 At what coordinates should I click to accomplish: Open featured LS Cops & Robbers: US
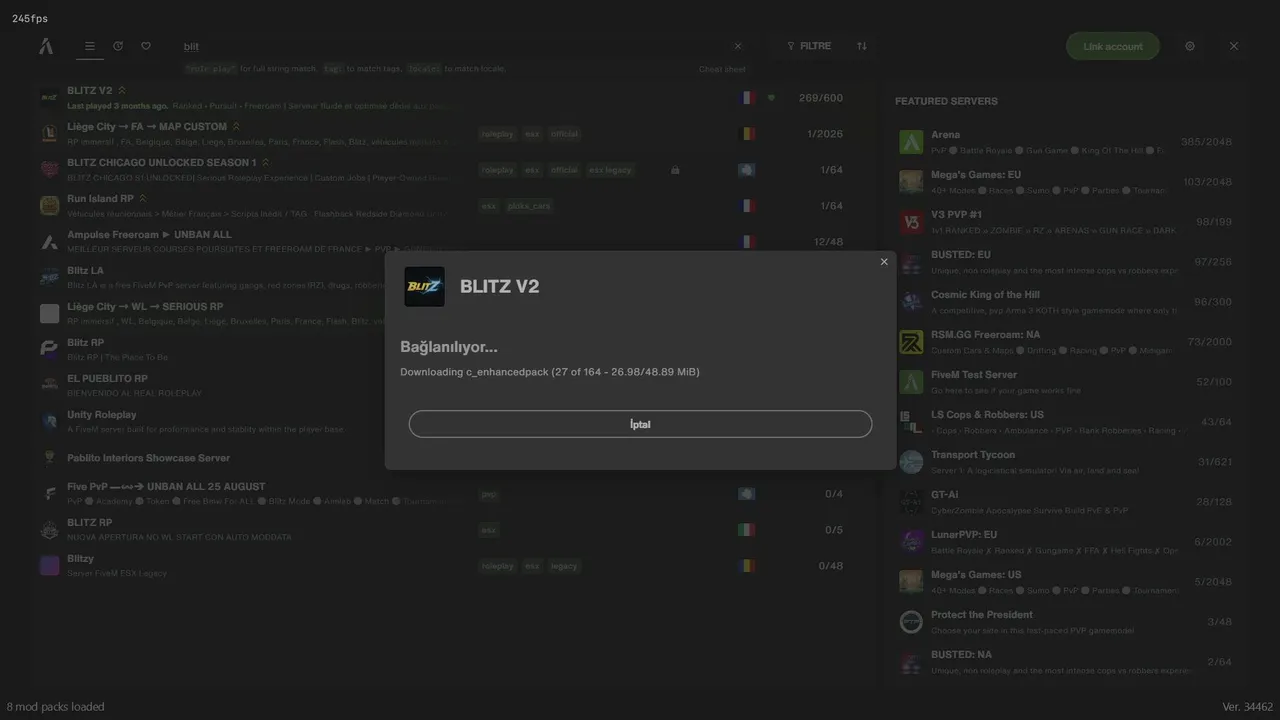click(x=1065, y=422)
